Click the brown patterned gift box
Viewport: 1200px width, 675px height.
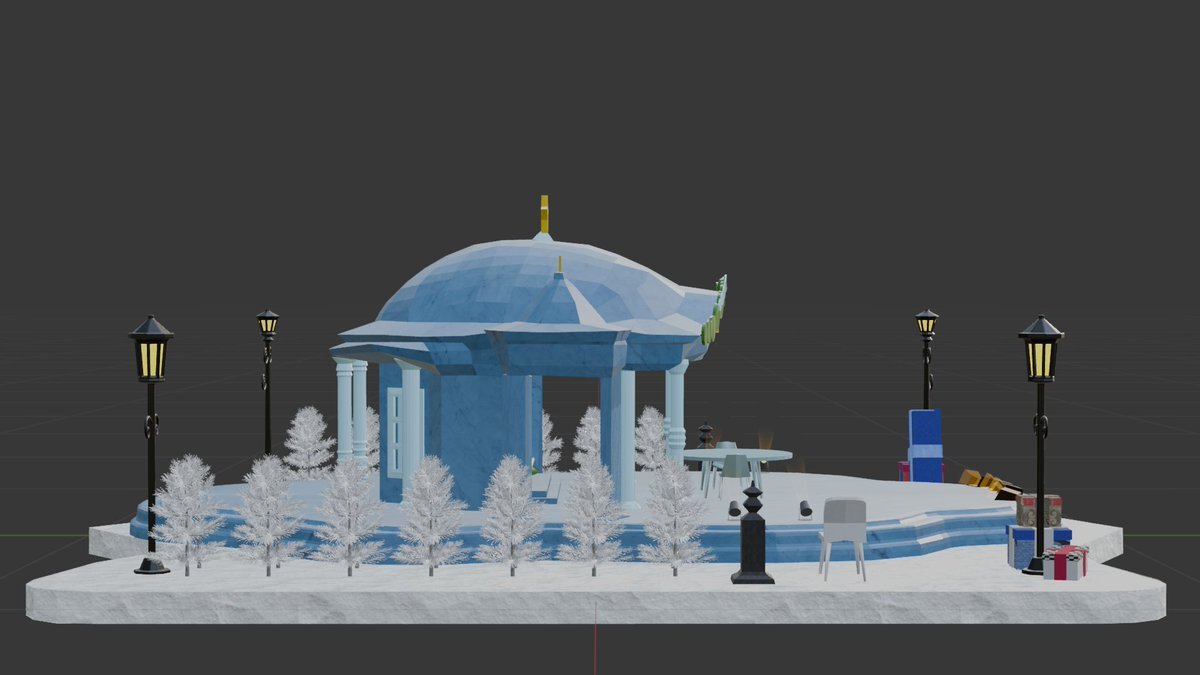(x=1040, y=510)
